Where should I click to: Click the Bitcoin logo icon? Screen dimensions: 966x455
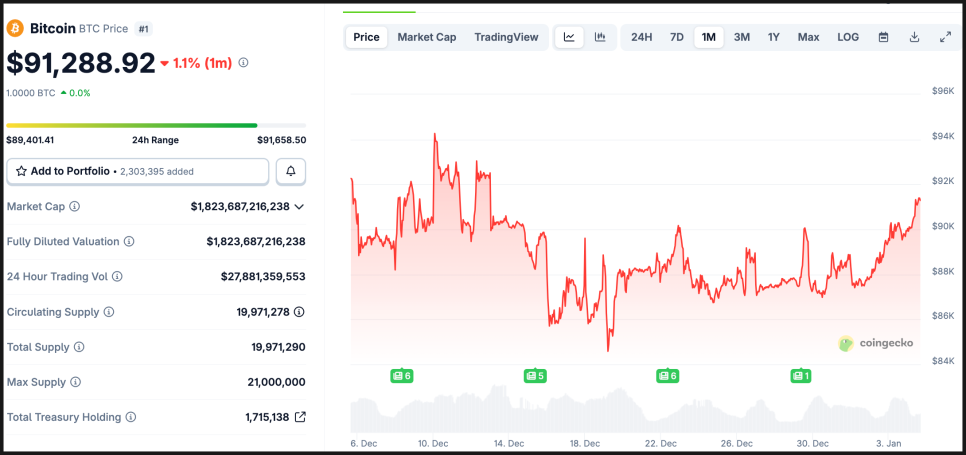(15, 29)
